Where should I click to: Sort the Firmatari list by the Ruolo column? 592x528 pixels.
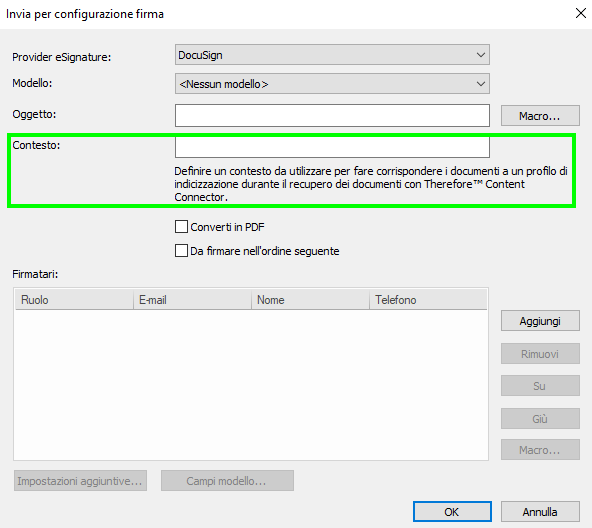74,300
